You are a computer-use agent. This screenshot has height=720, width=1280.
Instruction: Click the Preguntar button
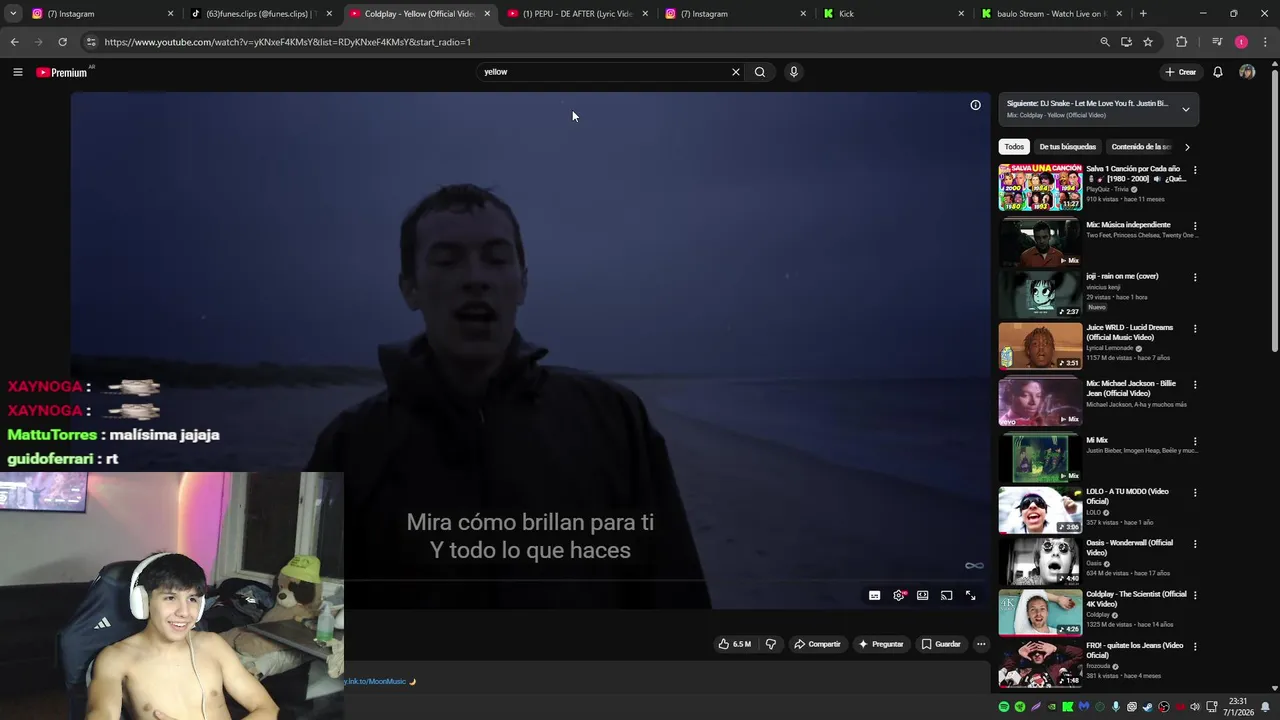pyautogui.click(x=881, y=644)
